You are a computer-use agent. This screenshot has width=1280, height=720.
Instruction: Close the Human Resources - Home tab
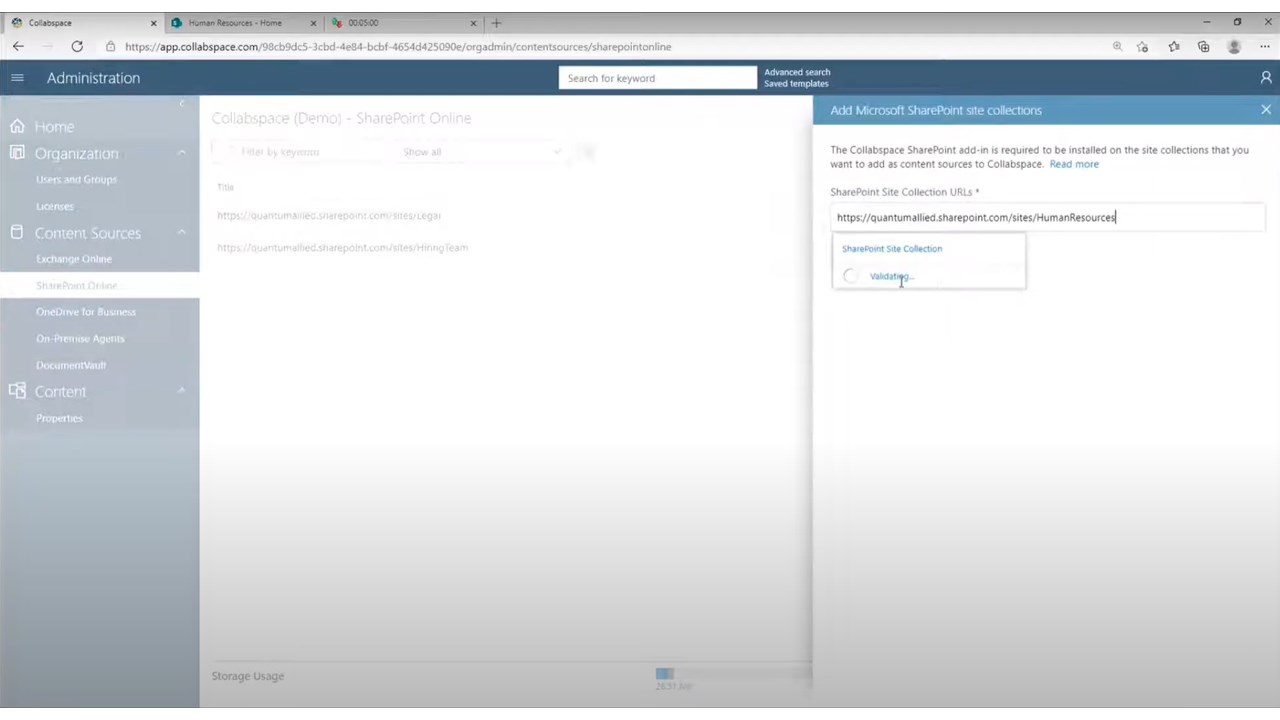[x=313, y=22]
